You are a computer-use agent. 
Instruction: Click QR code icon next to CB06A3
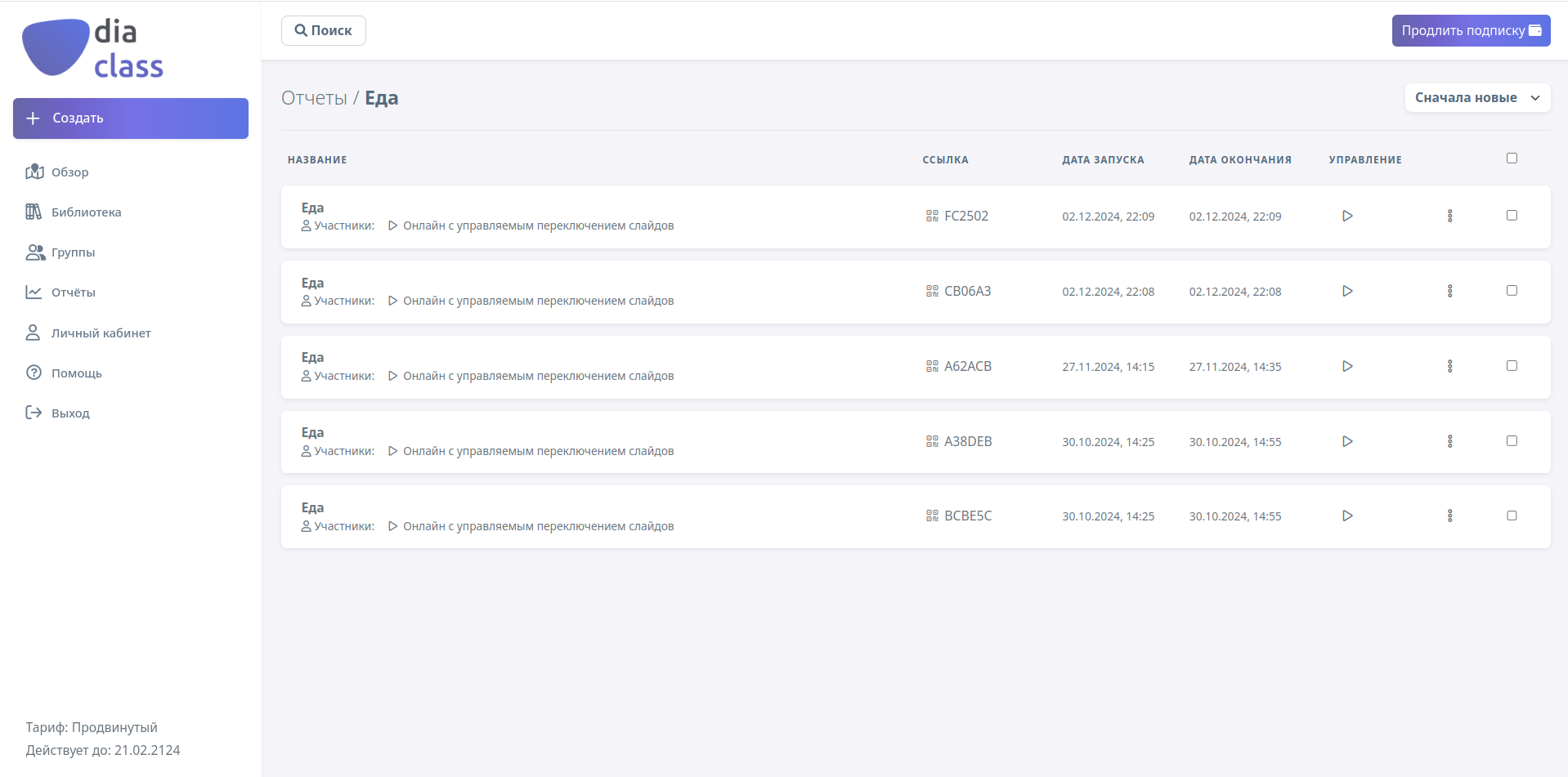pos(932,291)
